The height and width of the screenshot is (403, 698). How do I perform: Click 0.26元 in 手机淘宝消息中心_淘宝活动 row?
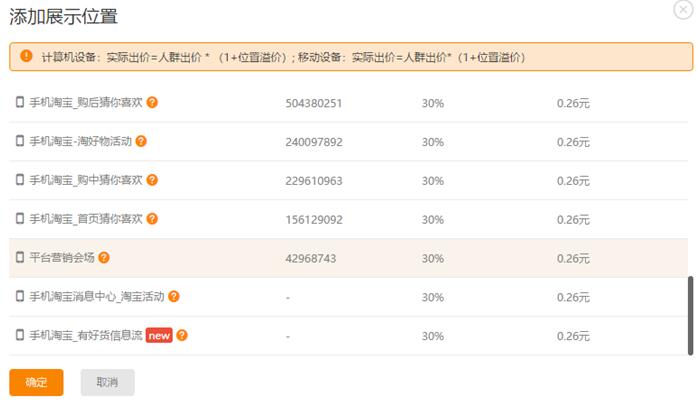point(573,297)
